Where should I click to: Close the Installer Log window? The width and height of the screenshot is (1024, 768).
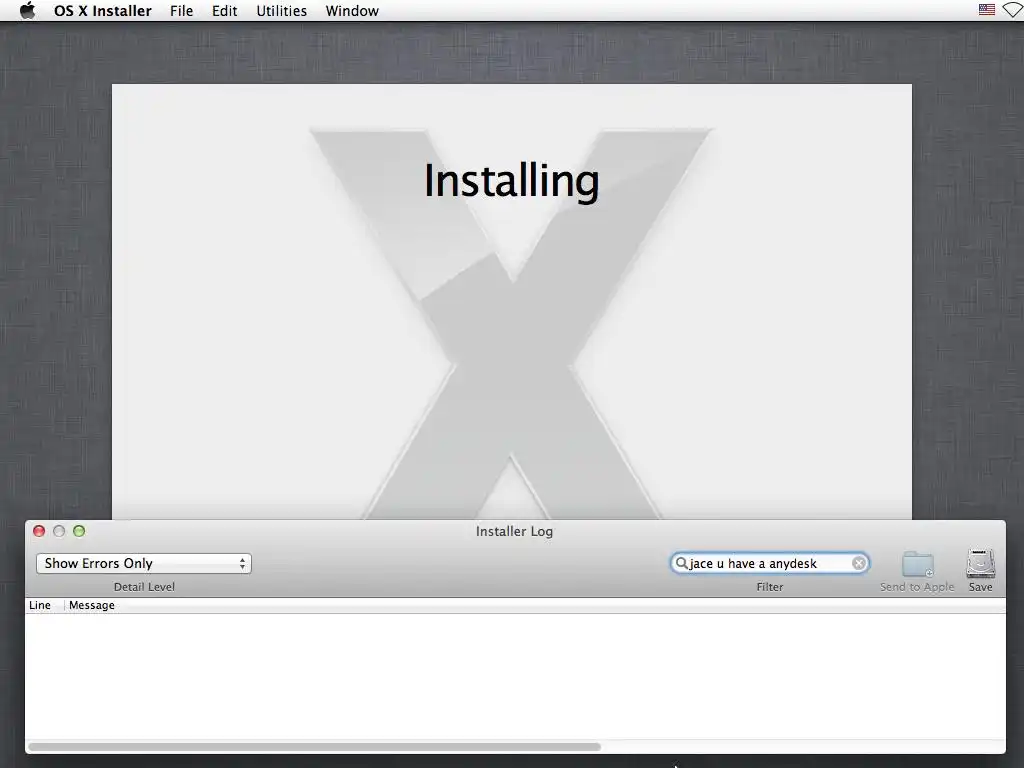(39, 531)
